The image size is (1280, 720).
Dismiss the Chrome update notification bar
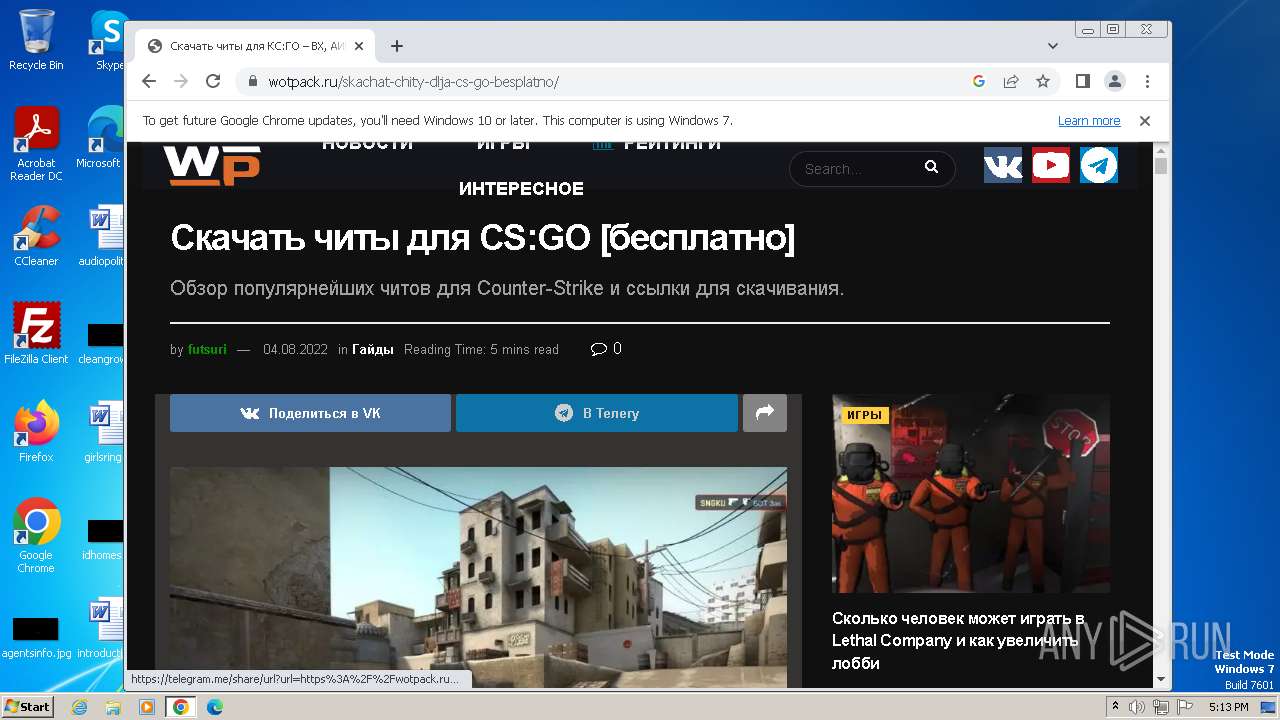point(1145,121)
